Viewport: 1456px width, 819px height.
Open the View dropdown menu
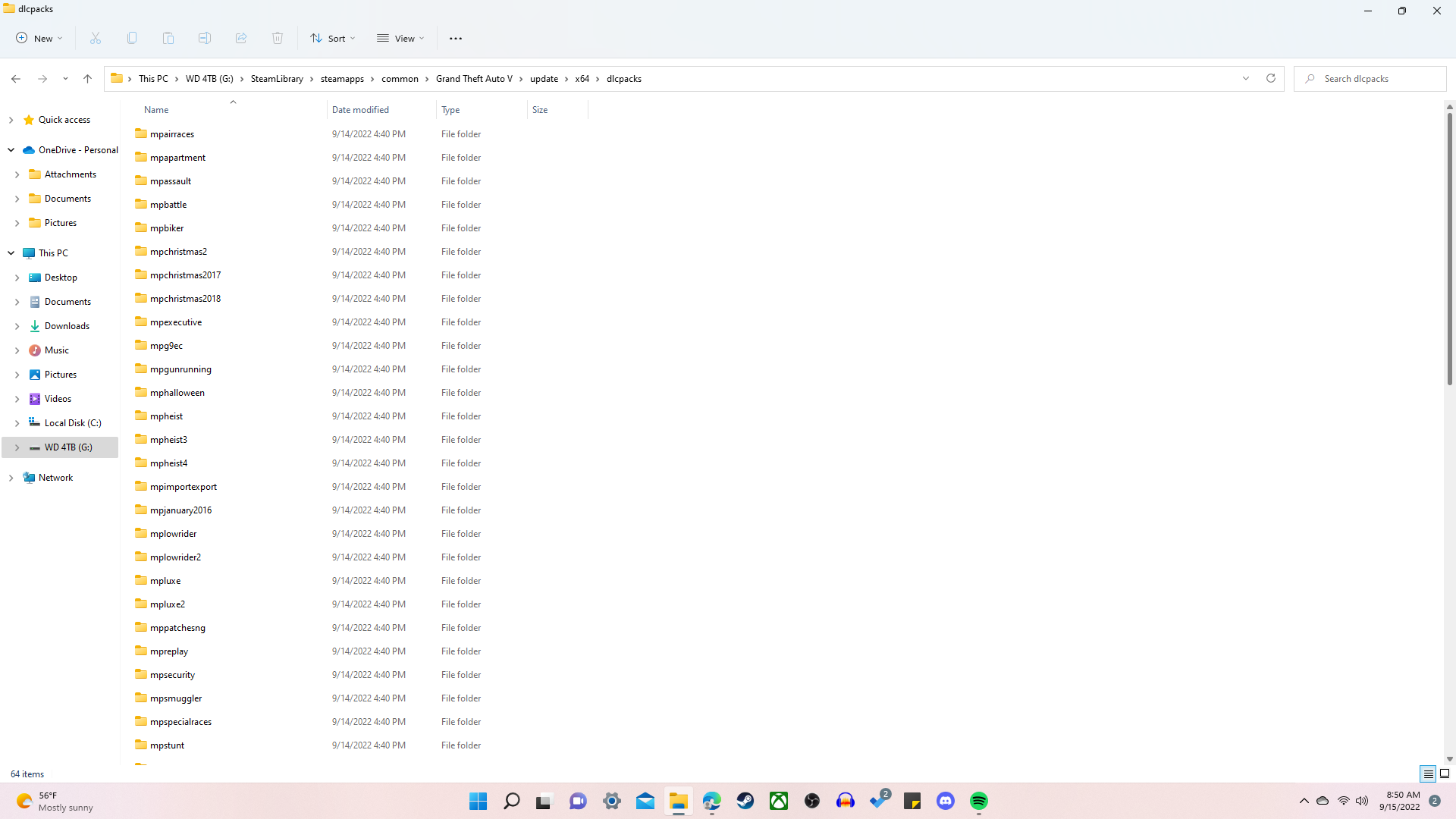(x=400, y=38)
